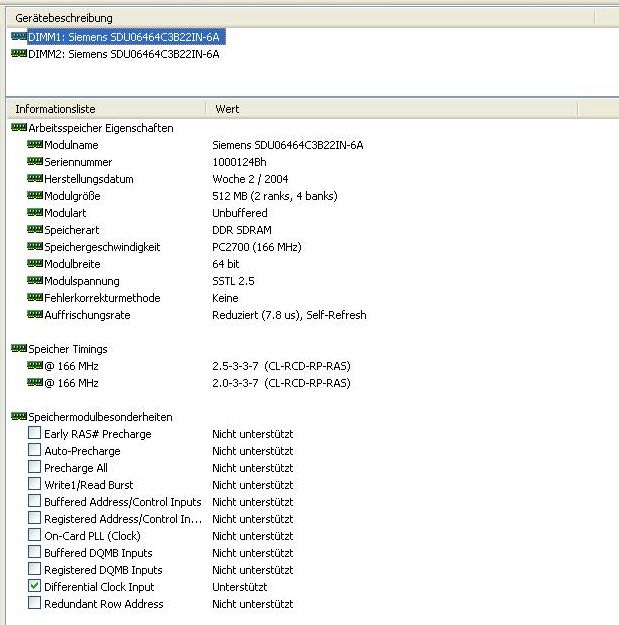Click the memory icon next to DIMM1
The width and height of the screenshot is (619, 625).
pyautogui.click(x=19, y=36)
